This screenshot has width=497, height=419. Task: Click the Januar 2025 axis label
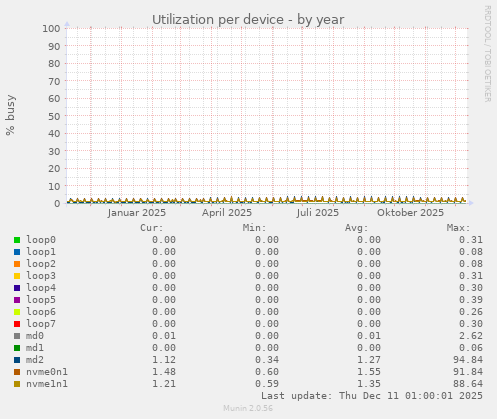pyautogui.click(x=137, y=213)
